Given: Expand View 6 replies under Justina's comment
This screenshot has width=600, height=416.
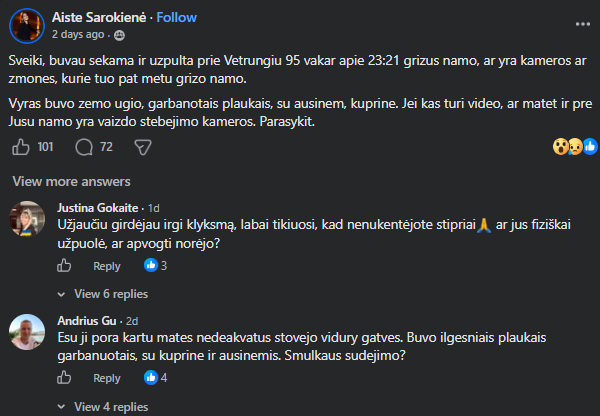Looking at the screenshot, I should tap(103, 294).
